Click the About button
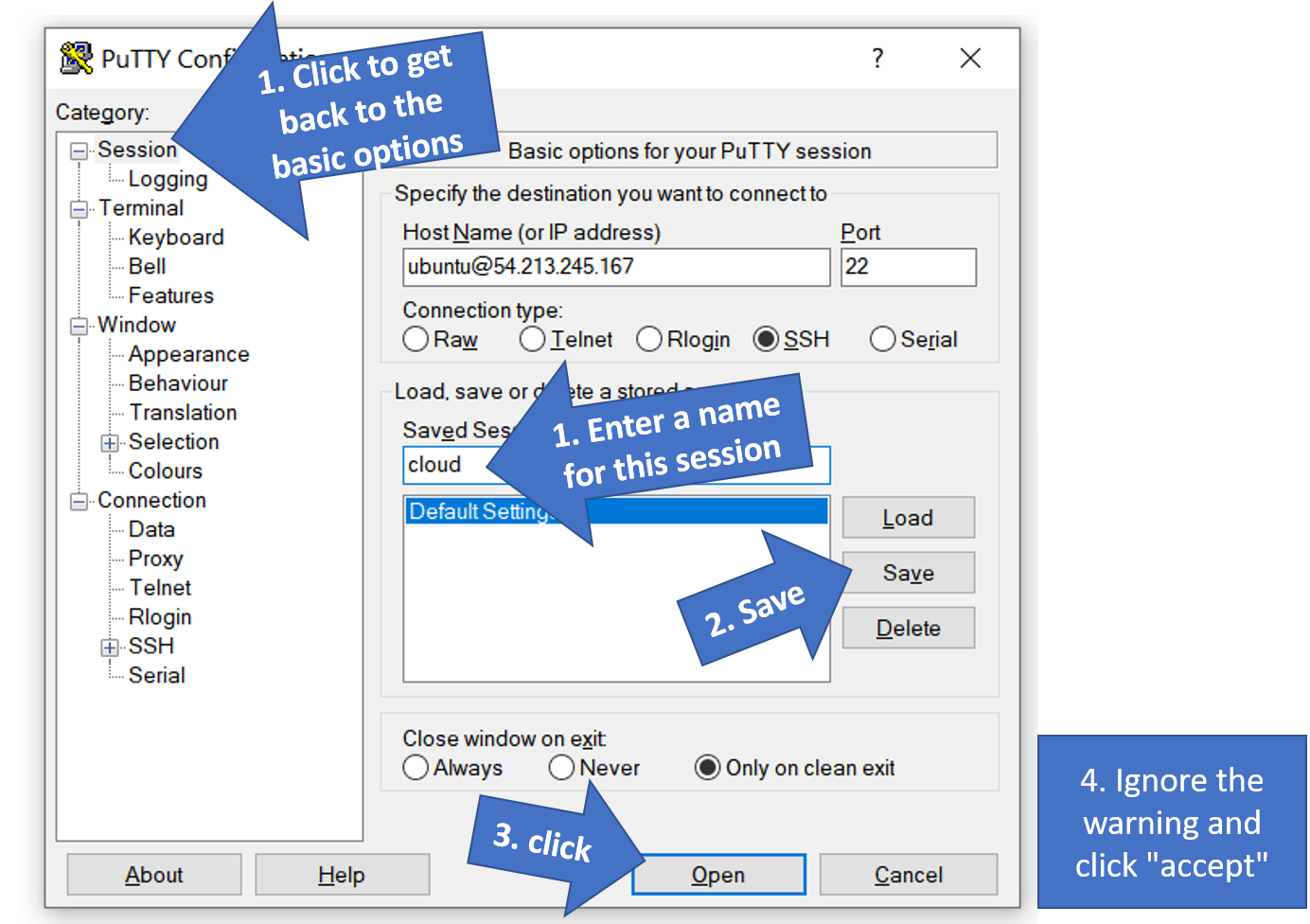 tap(154, 875)
